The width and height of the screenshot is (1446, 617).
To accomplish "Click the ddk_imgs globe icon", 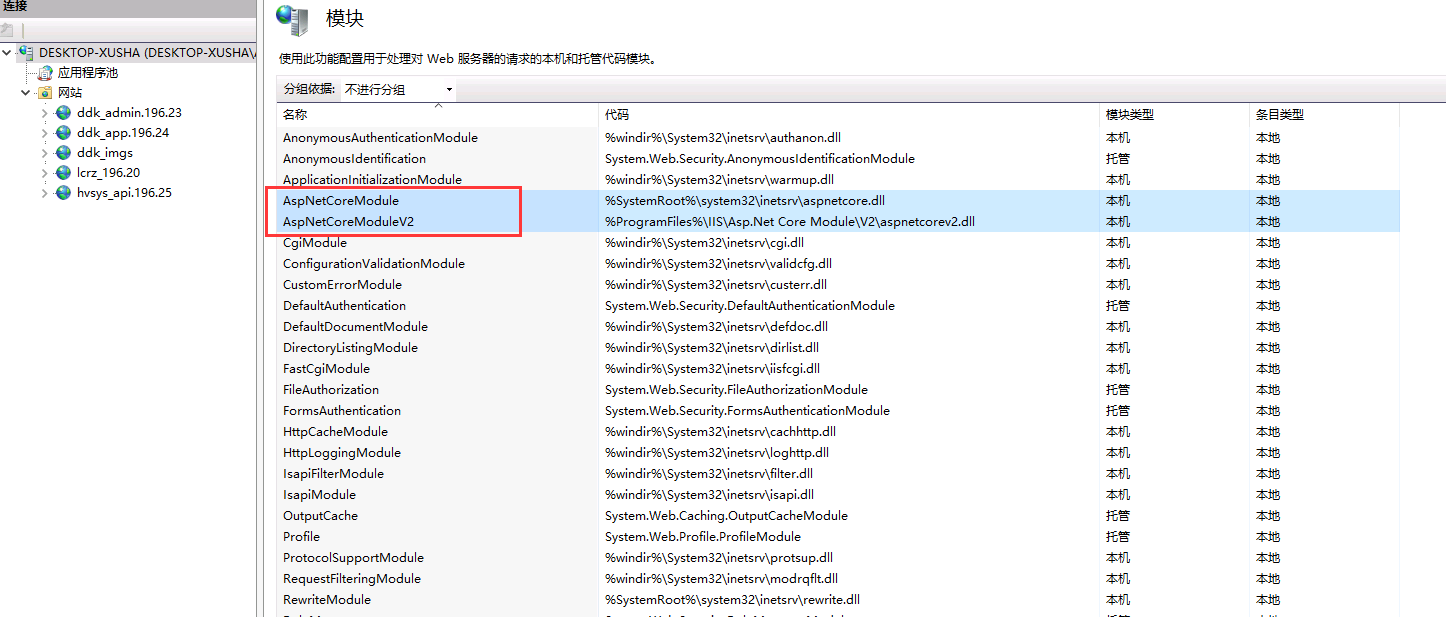I will (64, 153).
